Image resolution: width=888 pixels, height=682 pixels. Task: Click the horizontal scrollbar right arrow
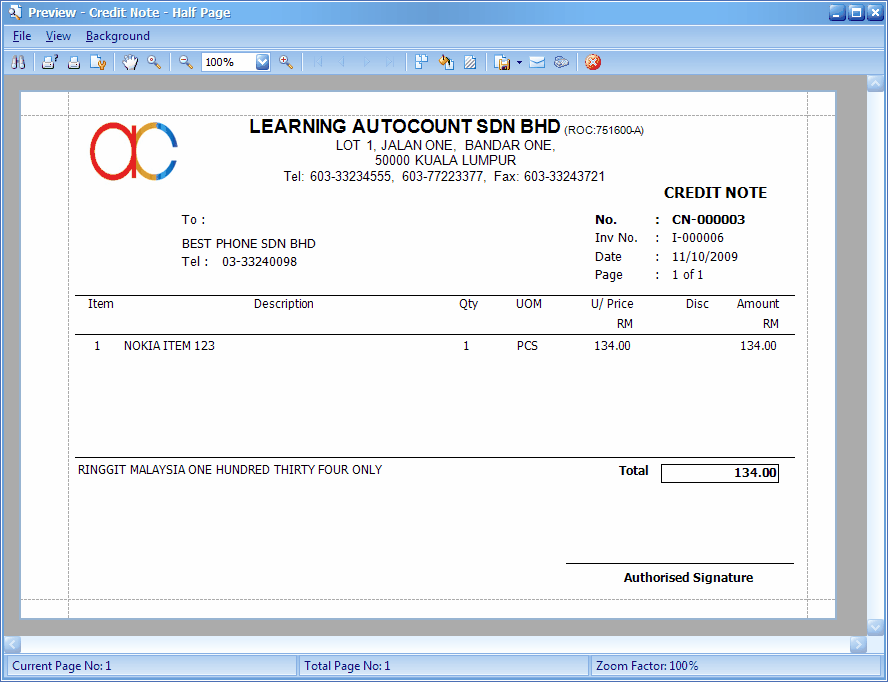coord(858,644)
